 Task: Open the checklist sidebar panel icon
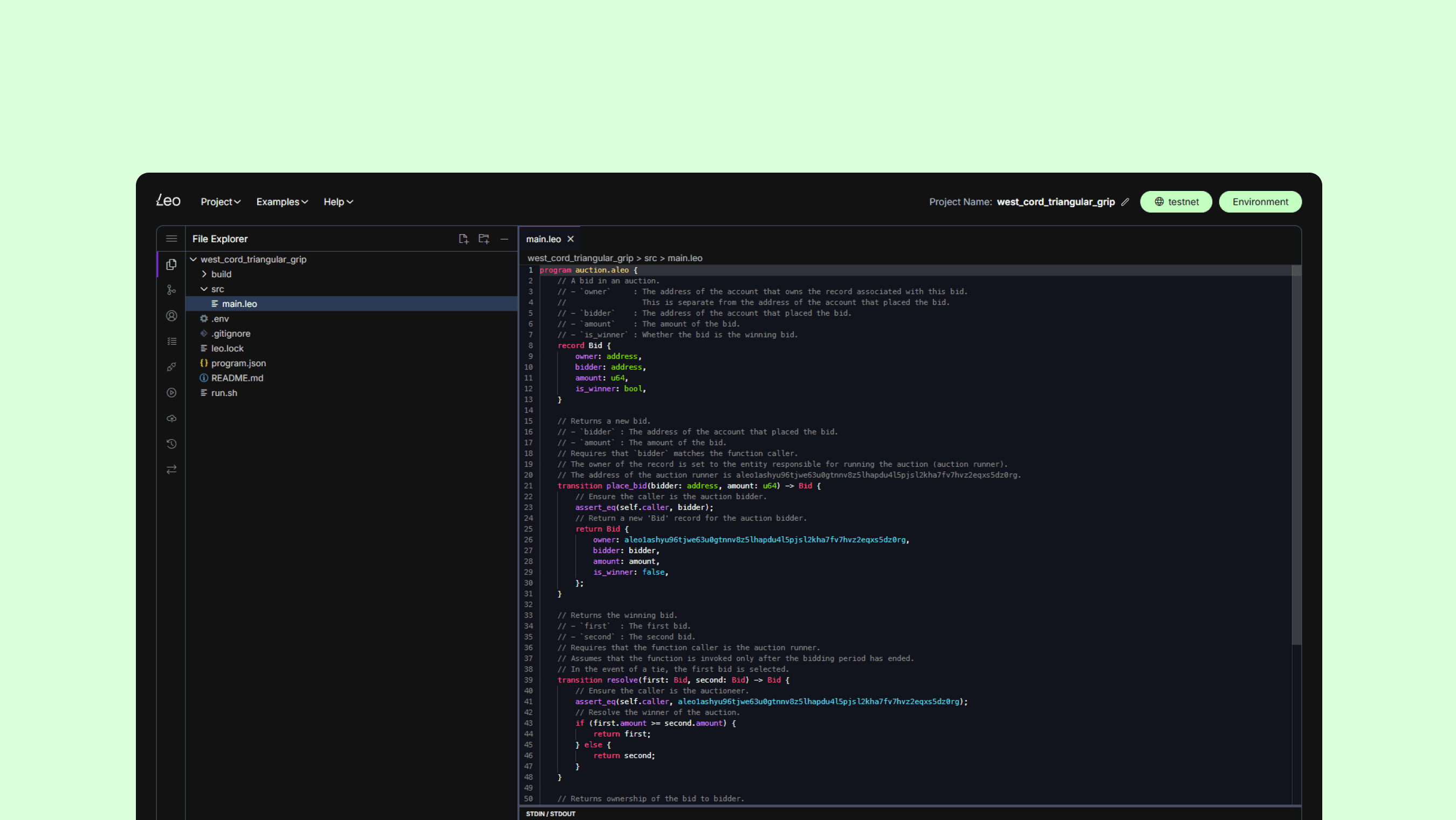(x=171, y=341)
